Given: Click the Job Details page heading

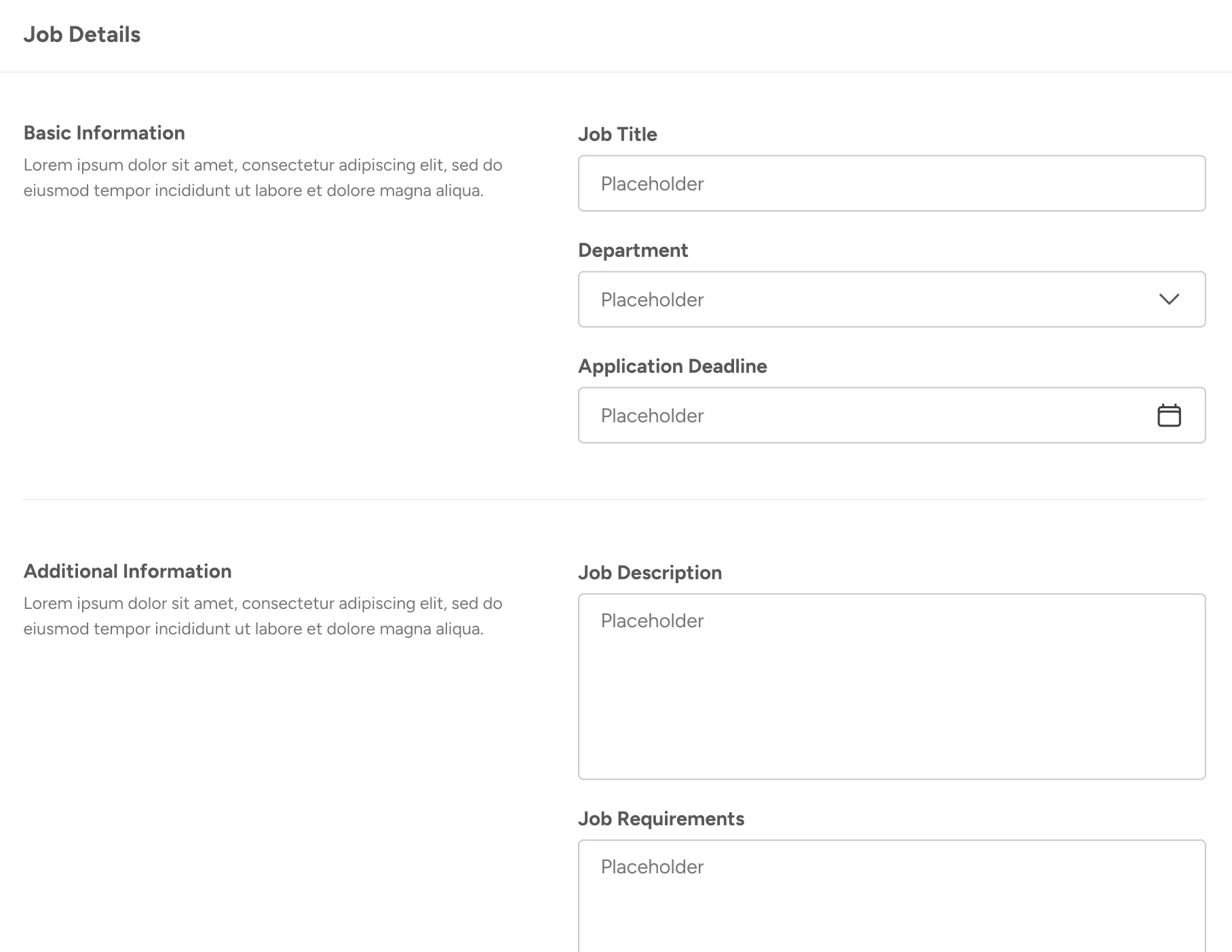Looking at the screenshot, I should (82, 35).
